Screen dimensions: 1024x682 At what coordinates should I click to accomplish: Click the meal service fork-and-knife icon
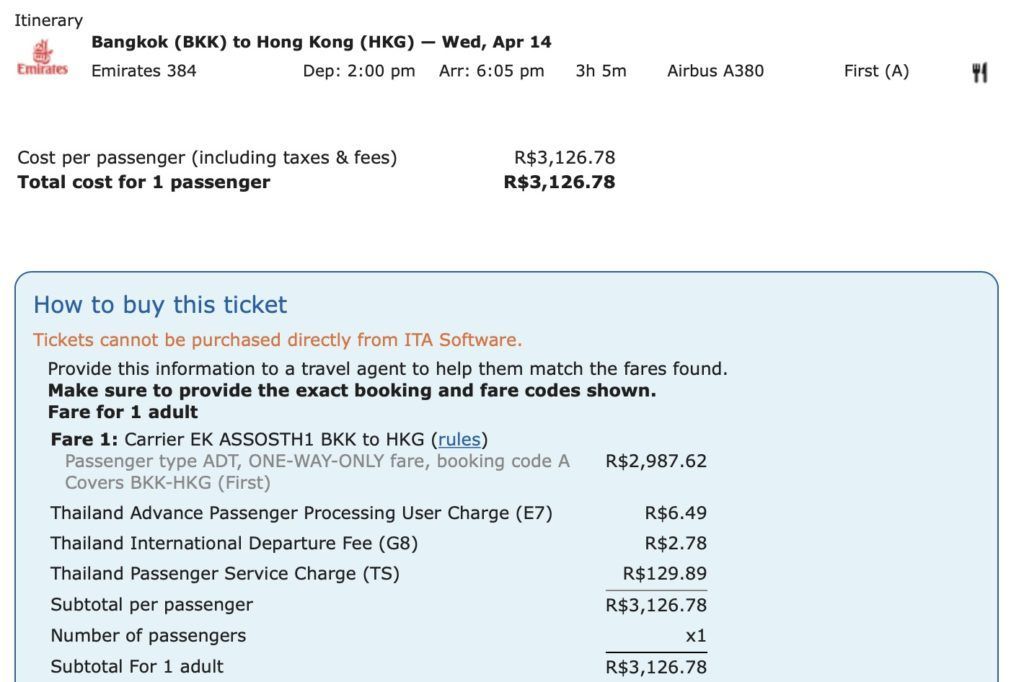pyautogui.click(x=979, y=72)
